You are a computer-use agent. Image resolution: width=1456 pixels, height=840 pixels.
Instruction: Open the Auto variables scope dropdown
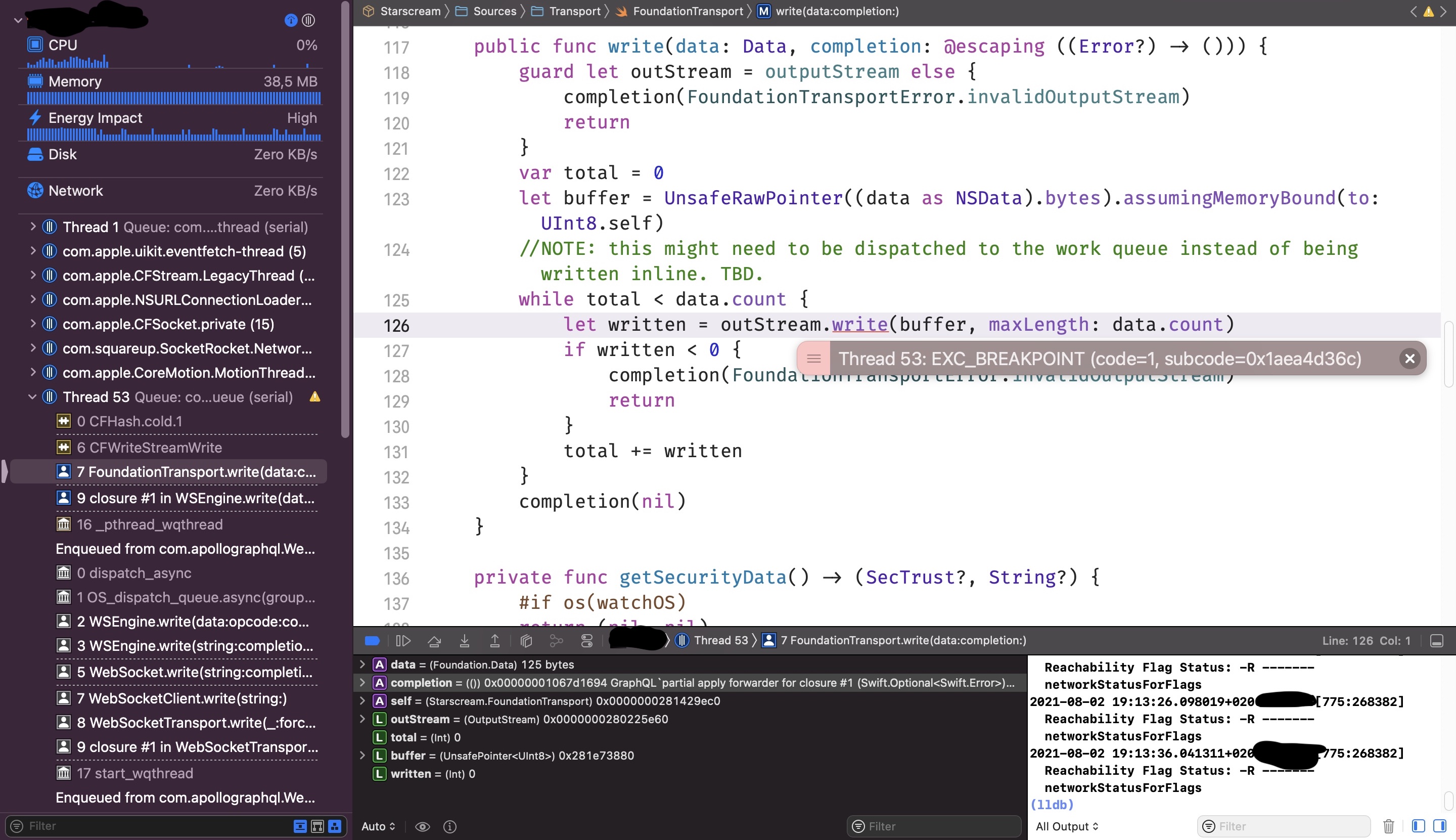(x=377, y=826)
